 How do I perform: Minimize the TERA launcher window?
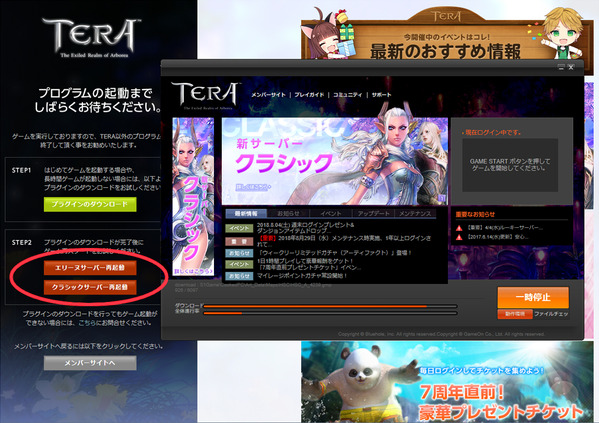tap(561, 67)
